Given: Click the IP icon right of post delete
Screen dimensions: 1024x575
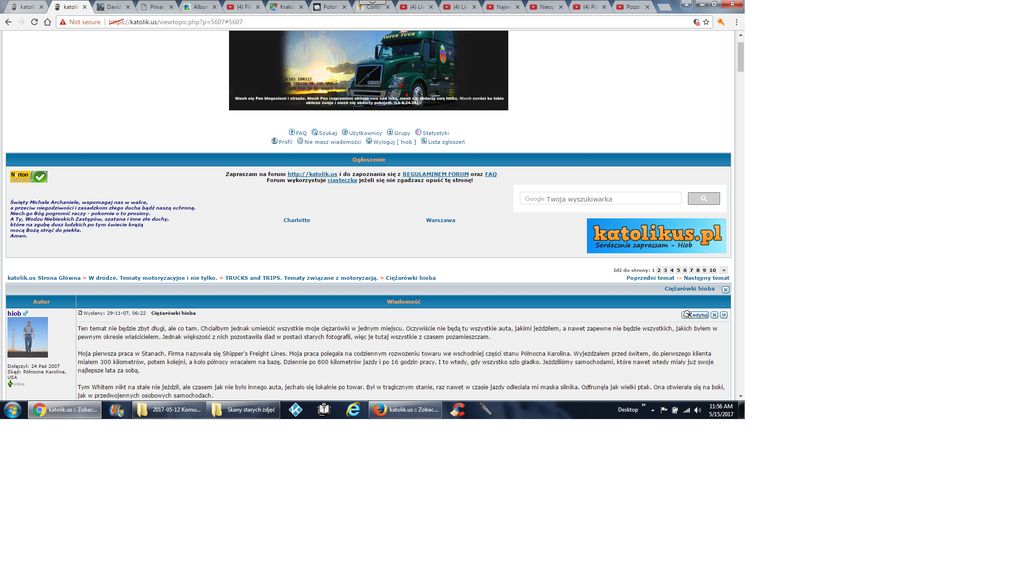Looking at the screenshot, I should click(x=724, y=315).
